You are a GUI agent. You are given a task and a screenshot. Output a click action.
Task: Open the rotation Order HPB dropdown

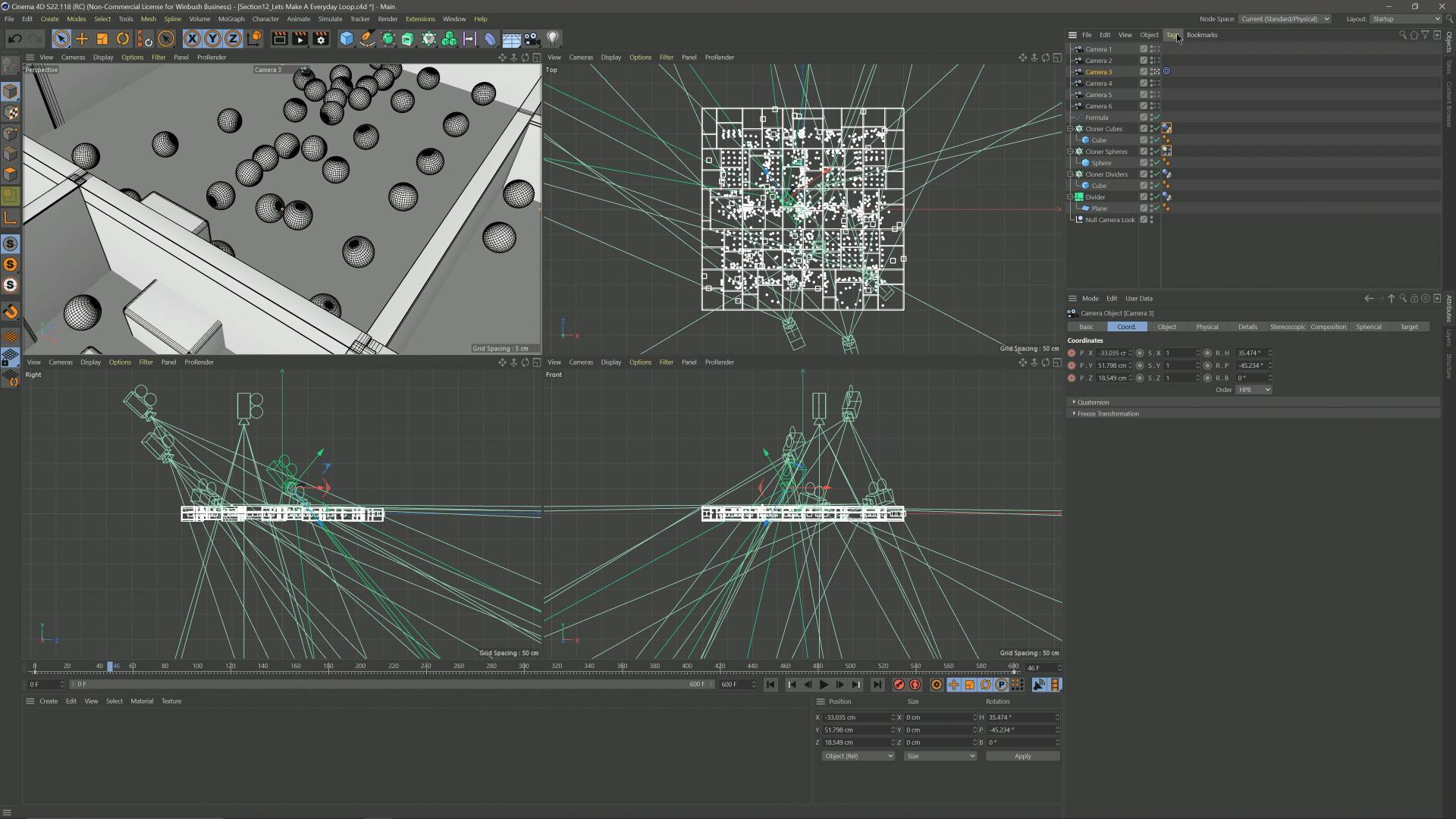click(1253, 390)
